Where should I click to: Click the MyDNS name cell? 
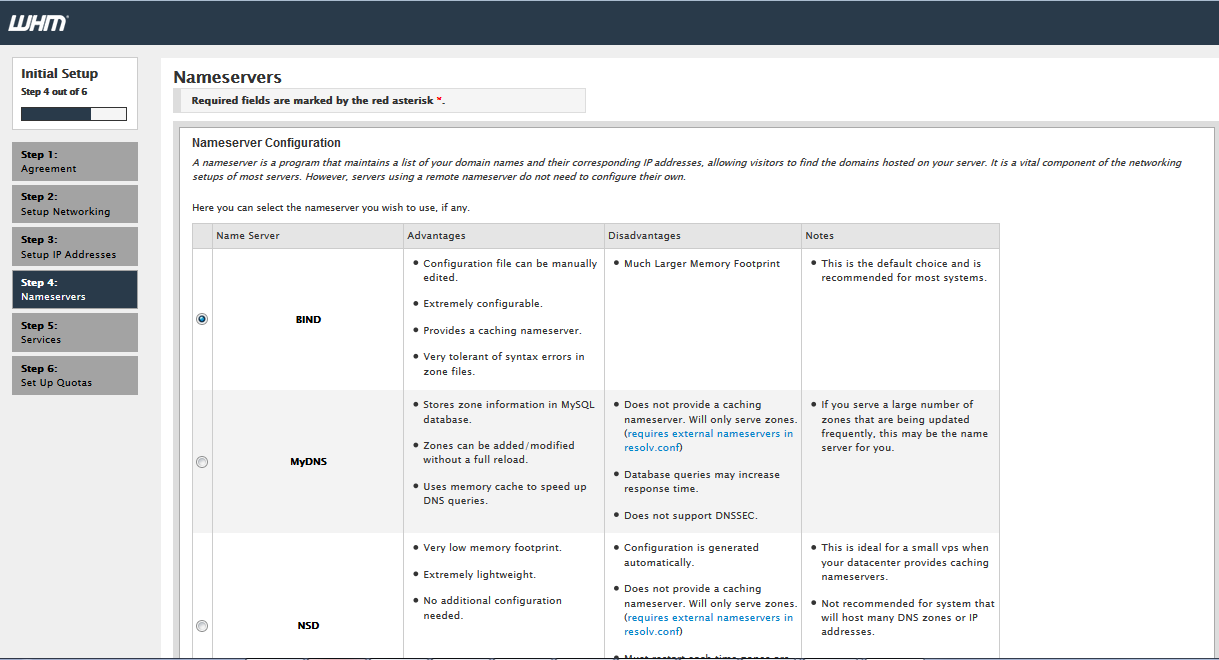[308, 462]
